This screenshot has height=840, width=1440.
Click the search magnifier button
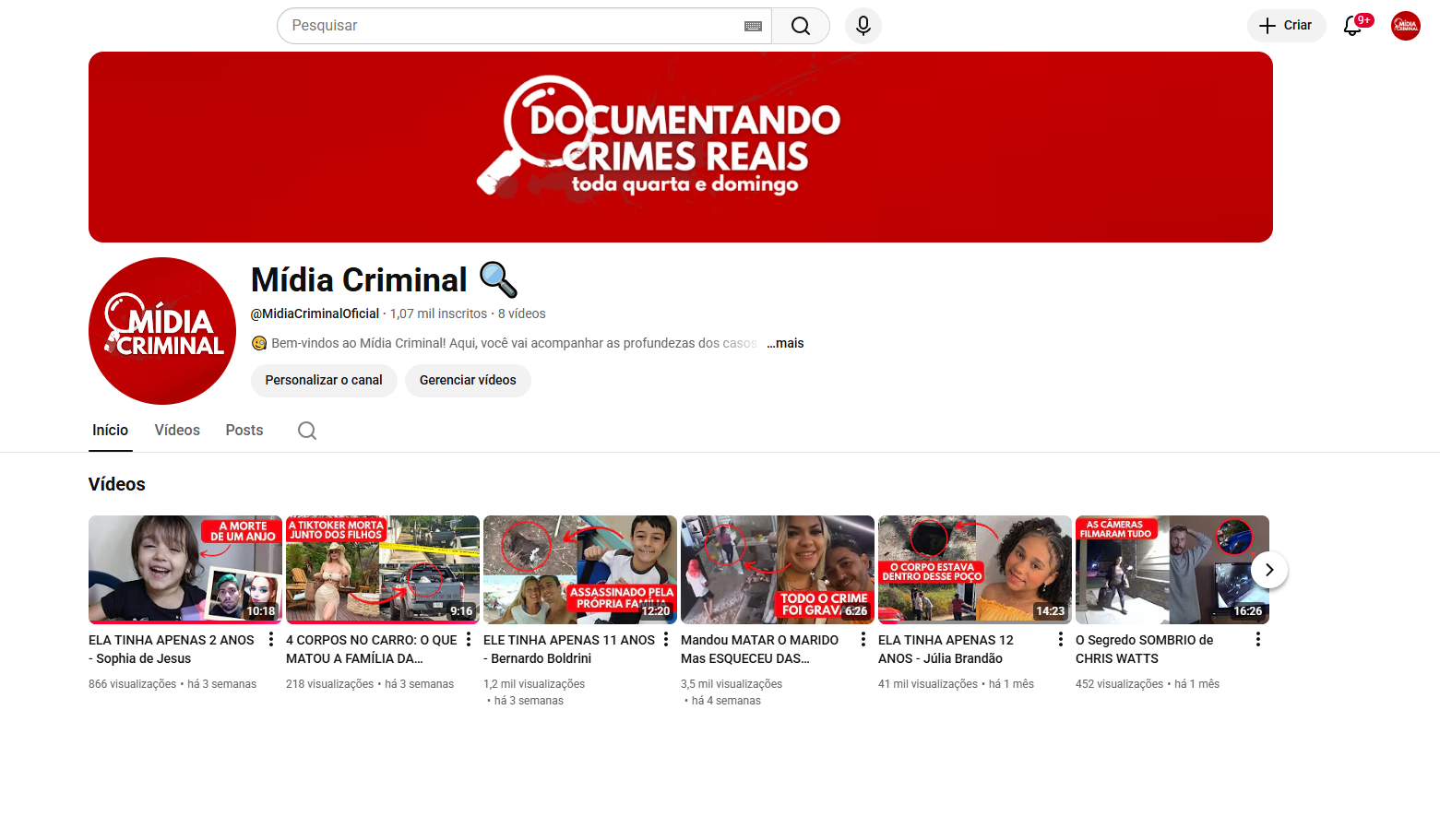[801, 26]
